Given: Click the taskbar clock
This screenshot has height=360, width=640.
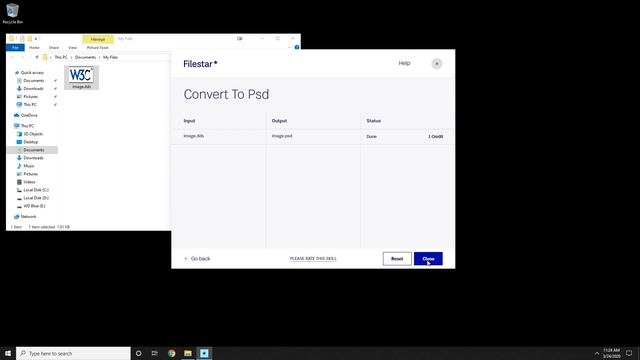Looking at the screenshot, I should 611,353.
